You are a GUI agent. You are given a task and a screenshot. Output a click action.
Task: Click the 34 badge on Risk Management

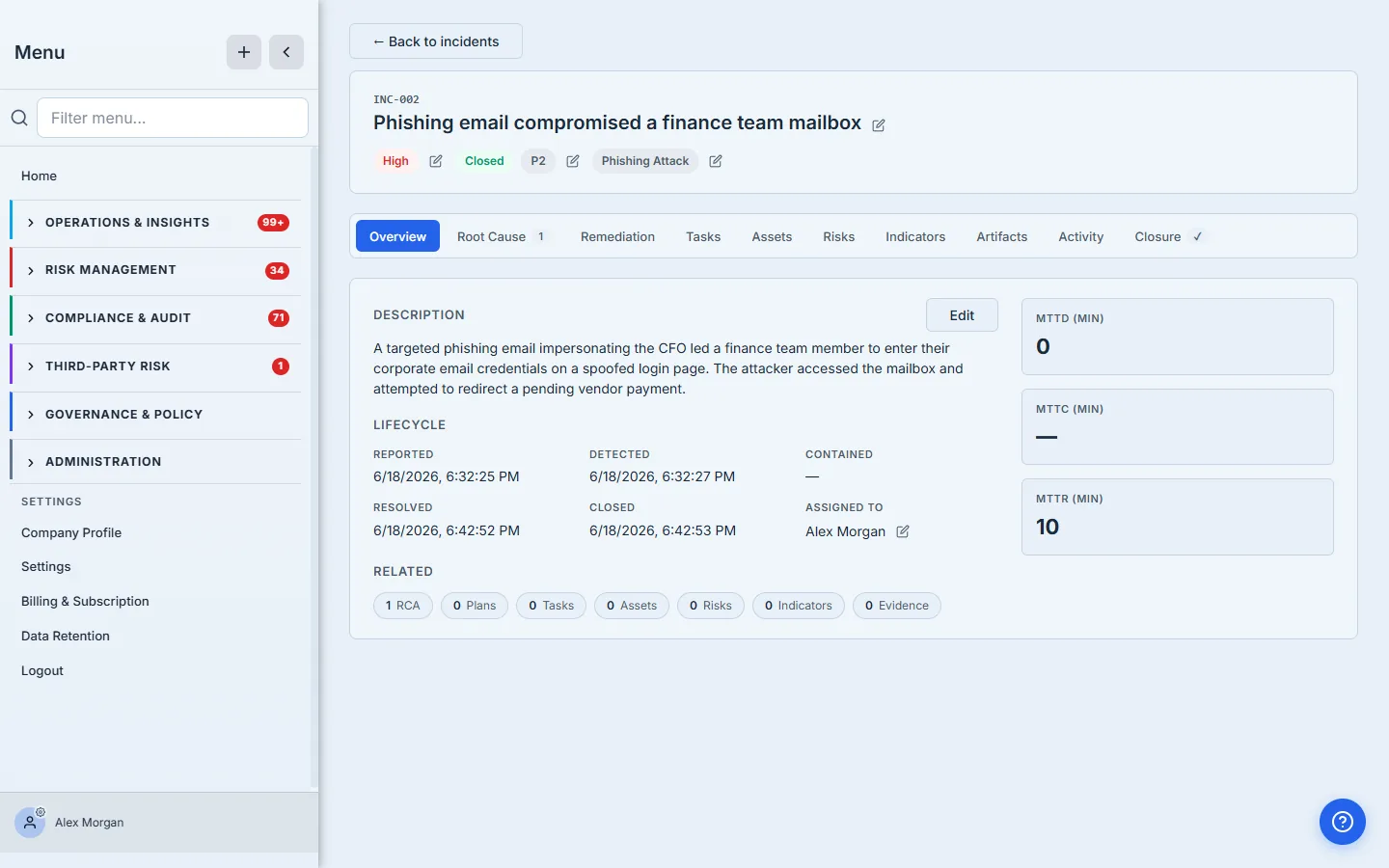point(277,270)
